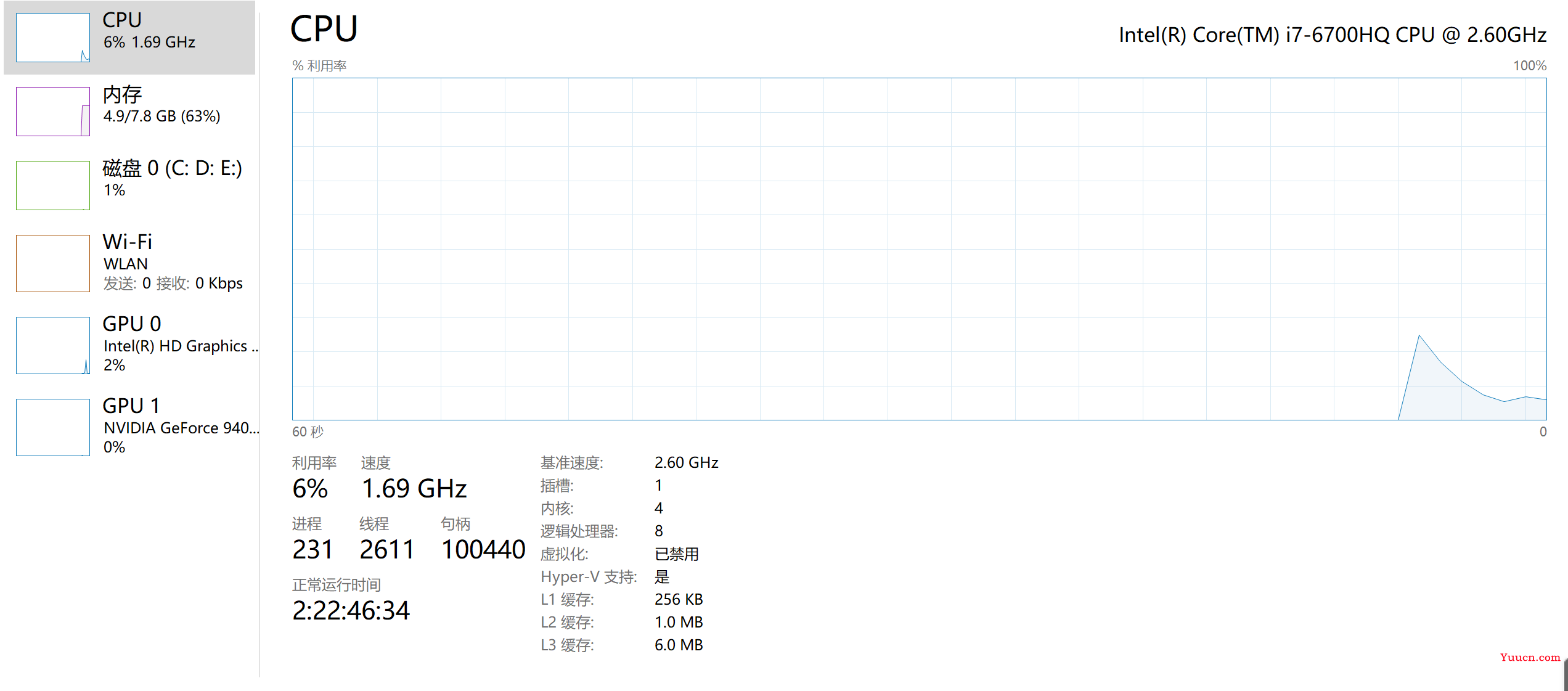The height and width of the screenshot is (691, 1568).
Task: Open the 内存 4.9/7.8 GB entry
Action: click(x=129, y=112)
